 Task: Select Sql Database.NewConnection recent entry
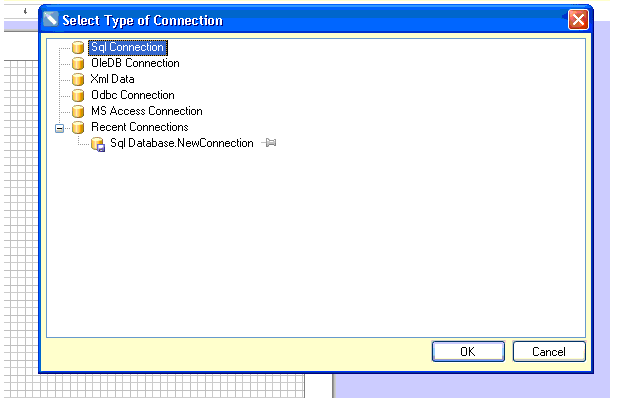tap(181, 143)
